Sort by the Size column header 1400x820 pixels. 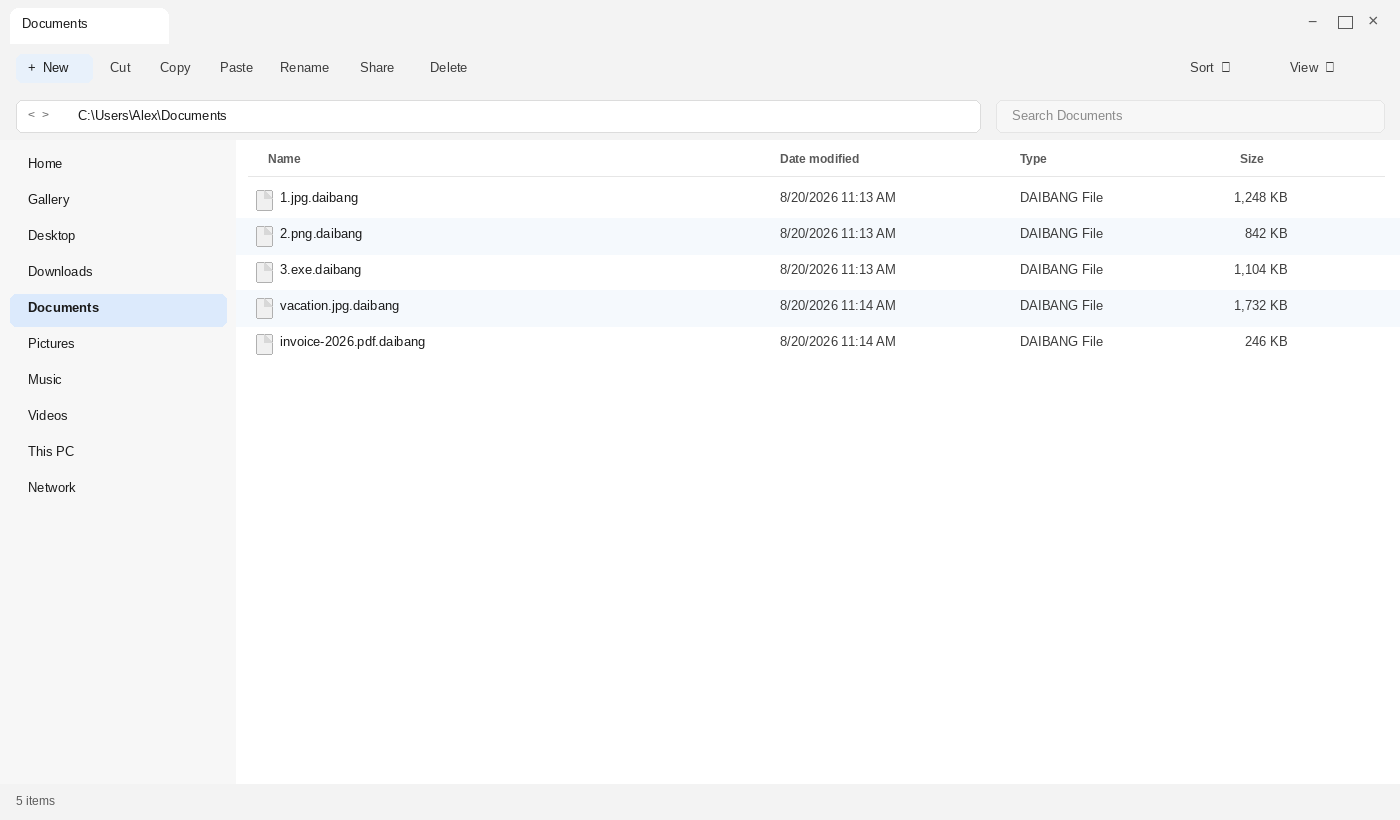[1251, 159]
